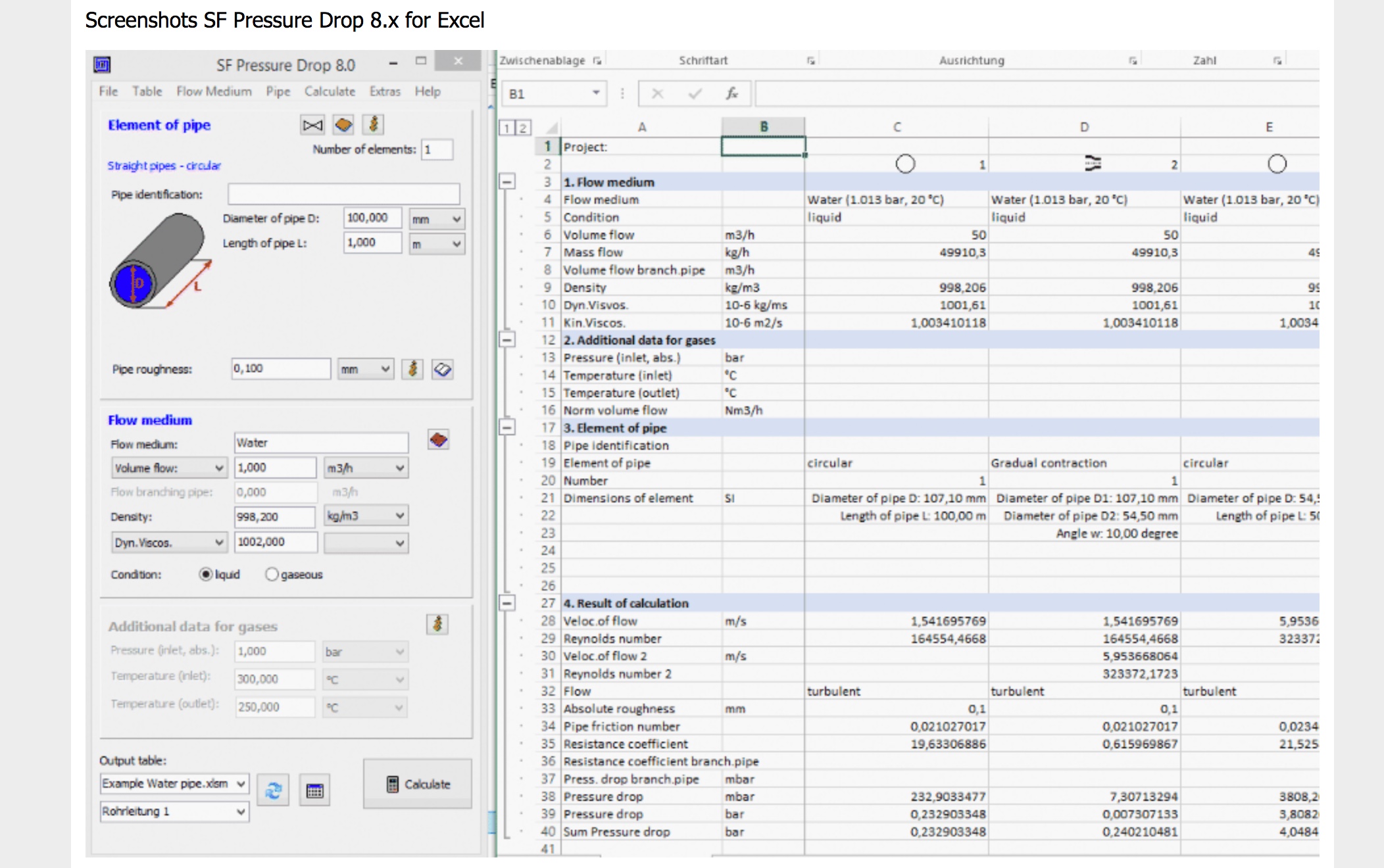This screenshot has width=1384, height=868.
Task: Click the Excel formula confirm checkmark icon
Action: pyautogui.click(x=695, y=94)
